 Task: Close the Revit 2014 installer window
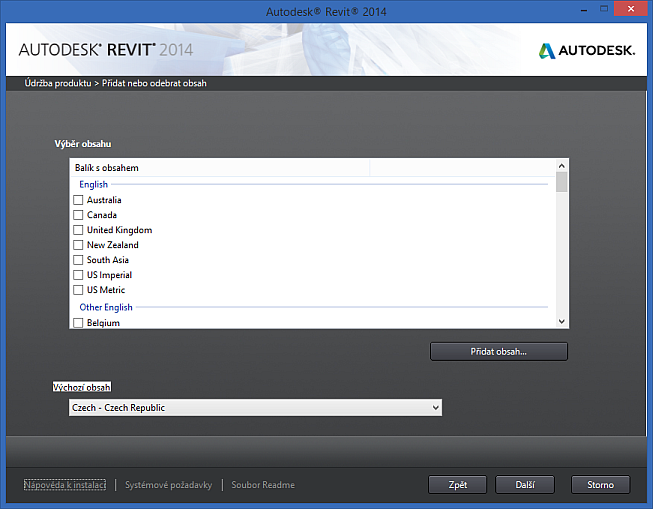[x=630, y=11]
